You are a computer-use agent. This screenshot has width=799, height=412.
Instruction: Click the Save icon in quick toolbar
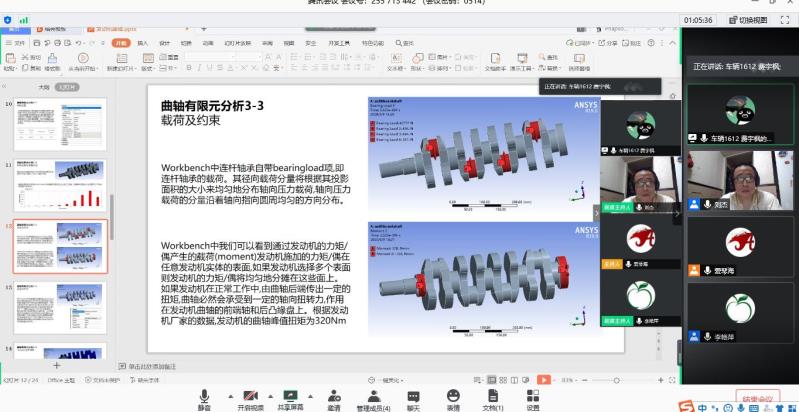tap(37, 43)
